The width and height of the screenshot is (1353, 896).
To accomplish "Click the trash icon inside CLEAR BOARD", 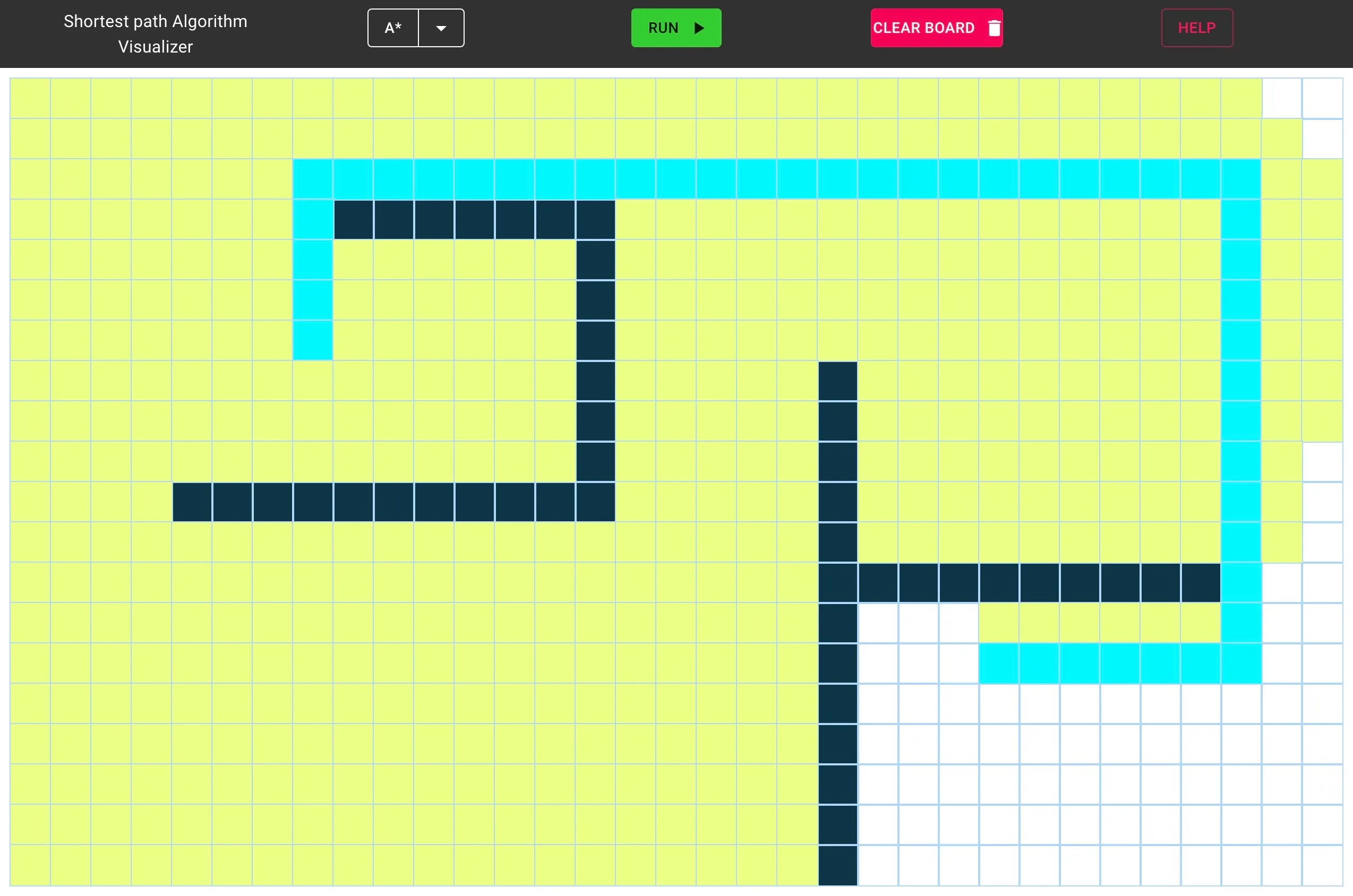I will [x=995, y=28].
